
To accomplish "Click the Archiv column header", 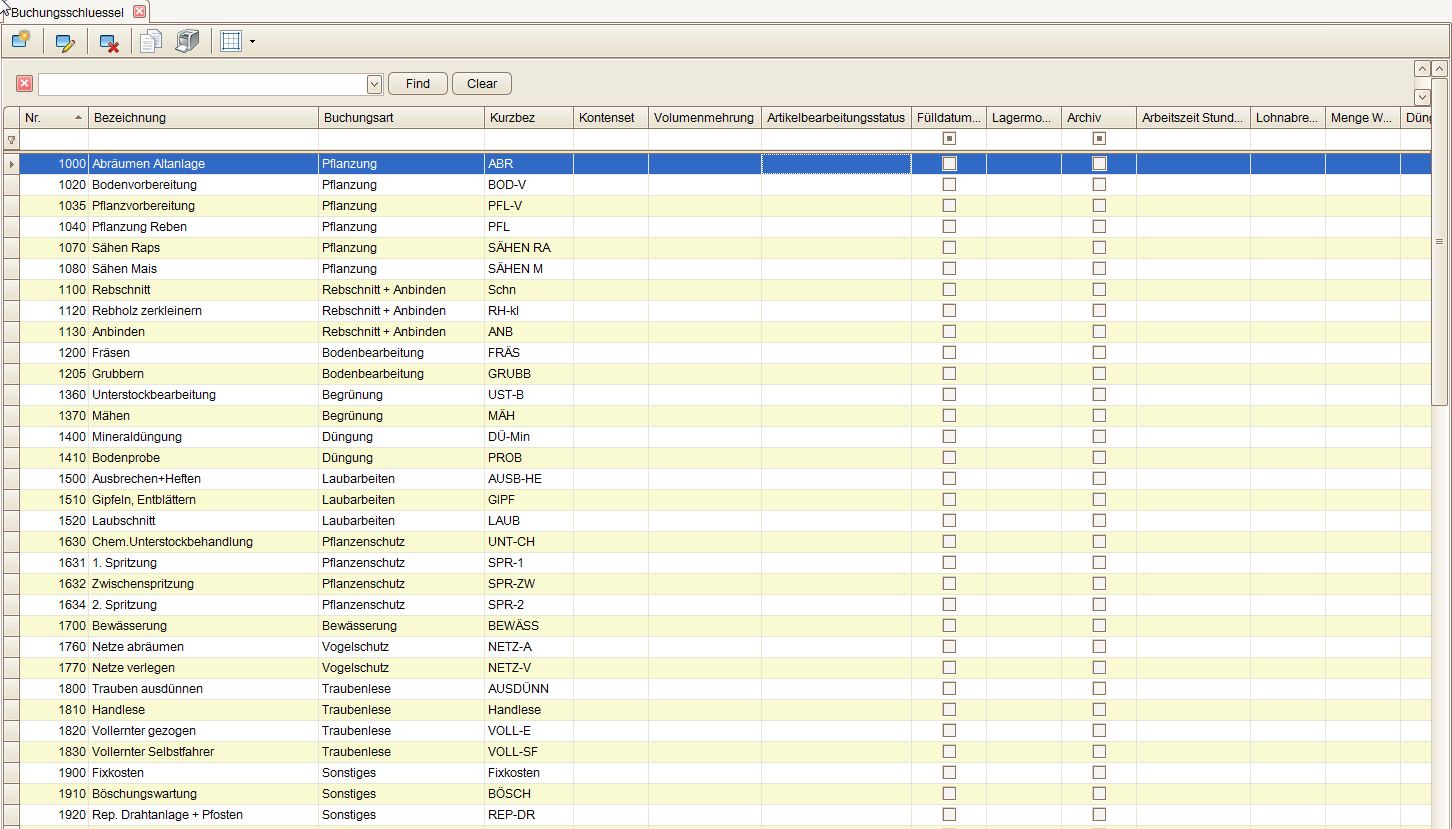I will pos(1098,117).
